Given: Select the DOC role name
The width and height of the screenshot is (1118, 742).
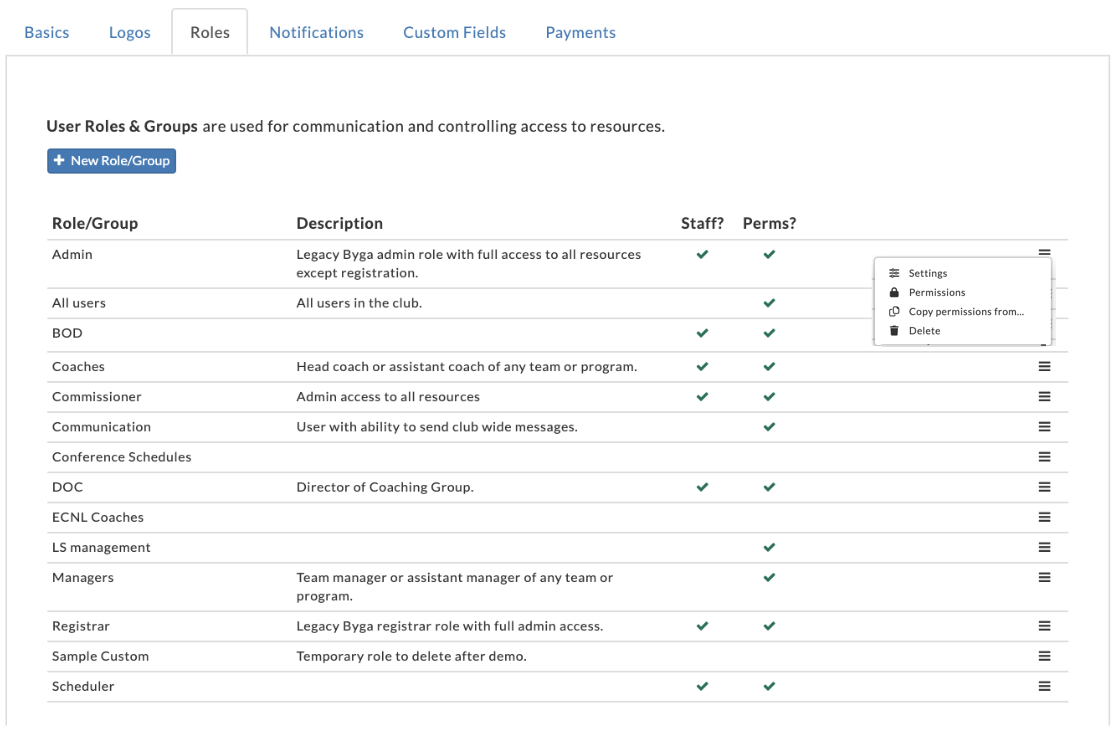Looking at the screenshot, I should click(x=67, y=487).
